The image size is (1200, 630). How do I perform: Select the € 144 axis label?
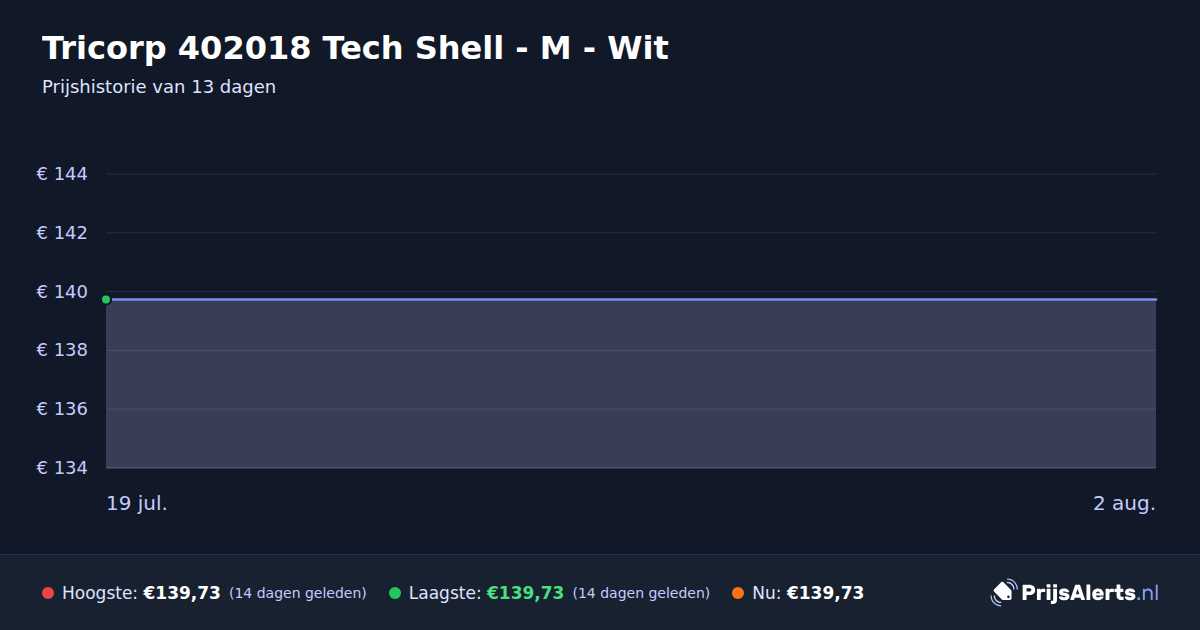[x=62, y=174]
